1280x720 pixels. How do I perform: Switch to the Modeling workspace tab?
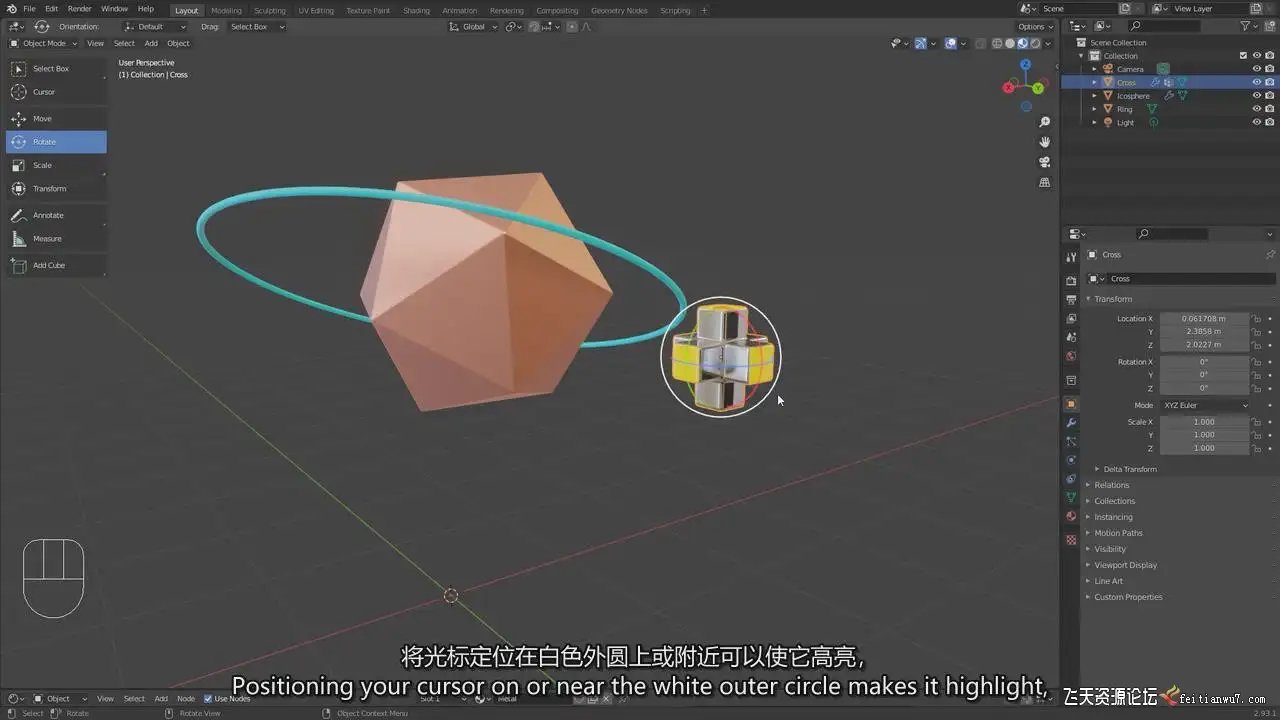coord(226,10)
